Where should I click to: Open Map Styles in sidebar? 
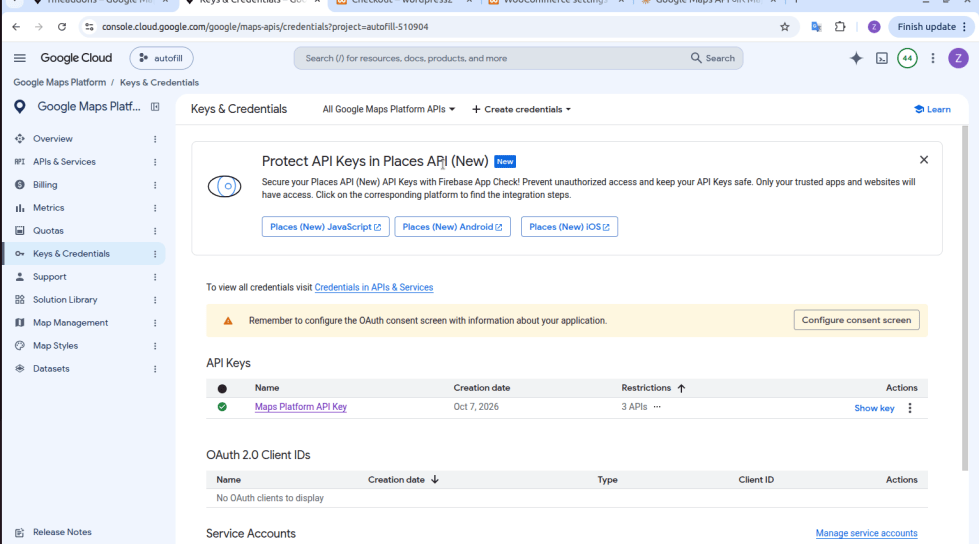pos(56,346)
